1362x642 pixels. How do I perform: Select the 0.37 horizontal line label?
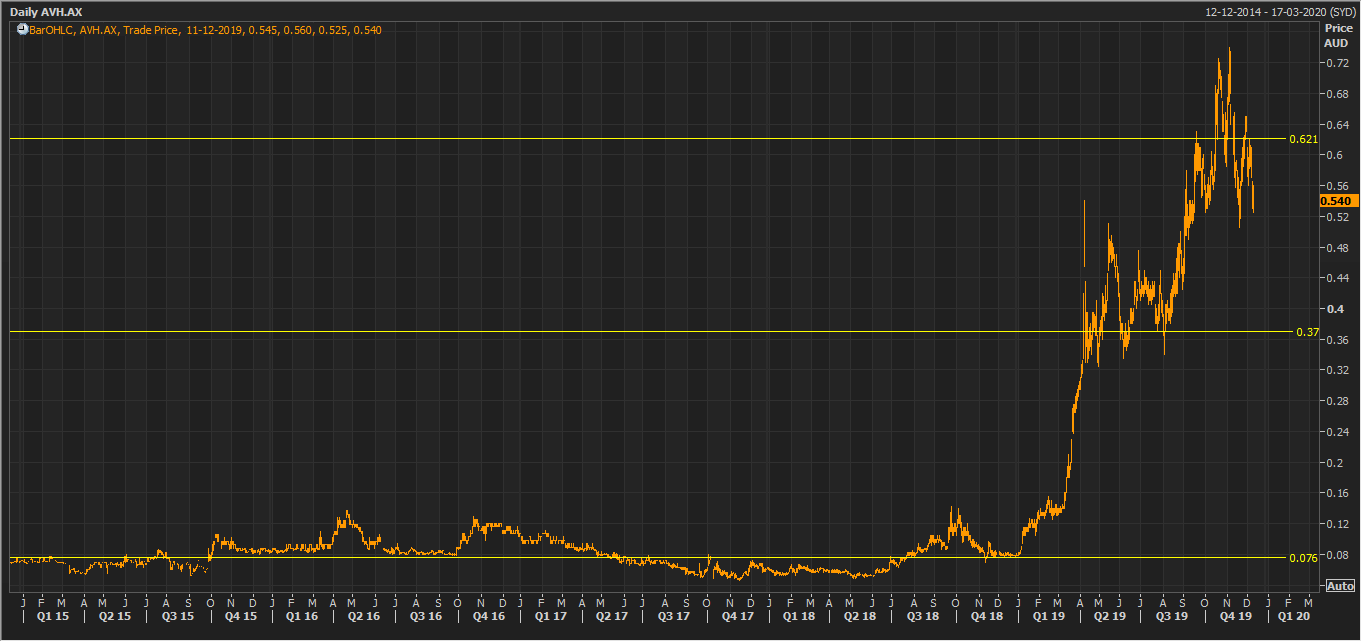1307,332
